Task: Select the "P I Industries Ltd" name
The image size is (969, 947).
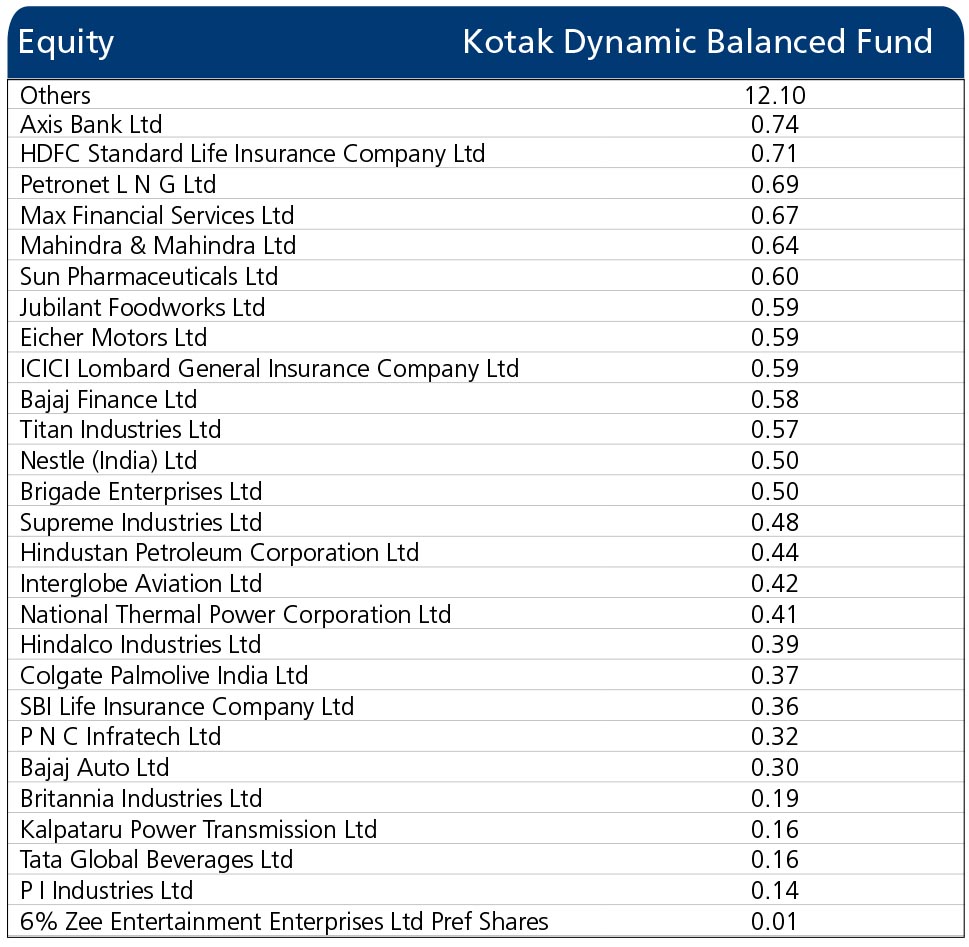Action: point(107,891)
